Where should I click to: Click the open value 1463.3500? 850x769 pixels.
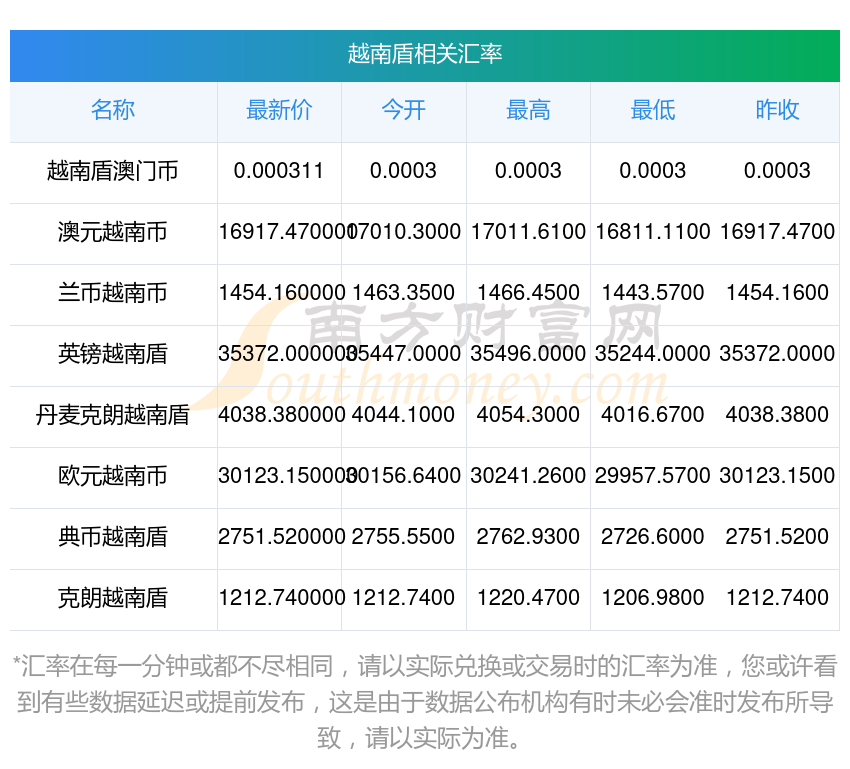(x=404, y=293)
